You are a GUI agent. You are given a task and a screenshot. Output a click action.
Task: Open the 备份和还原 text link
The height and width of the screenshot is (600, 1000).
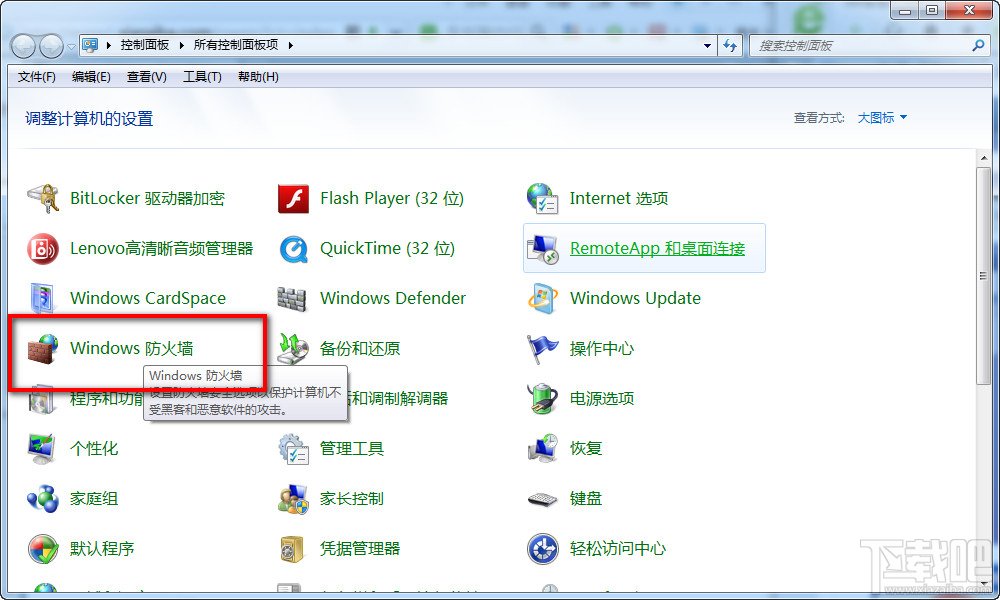tap(360, 348)
